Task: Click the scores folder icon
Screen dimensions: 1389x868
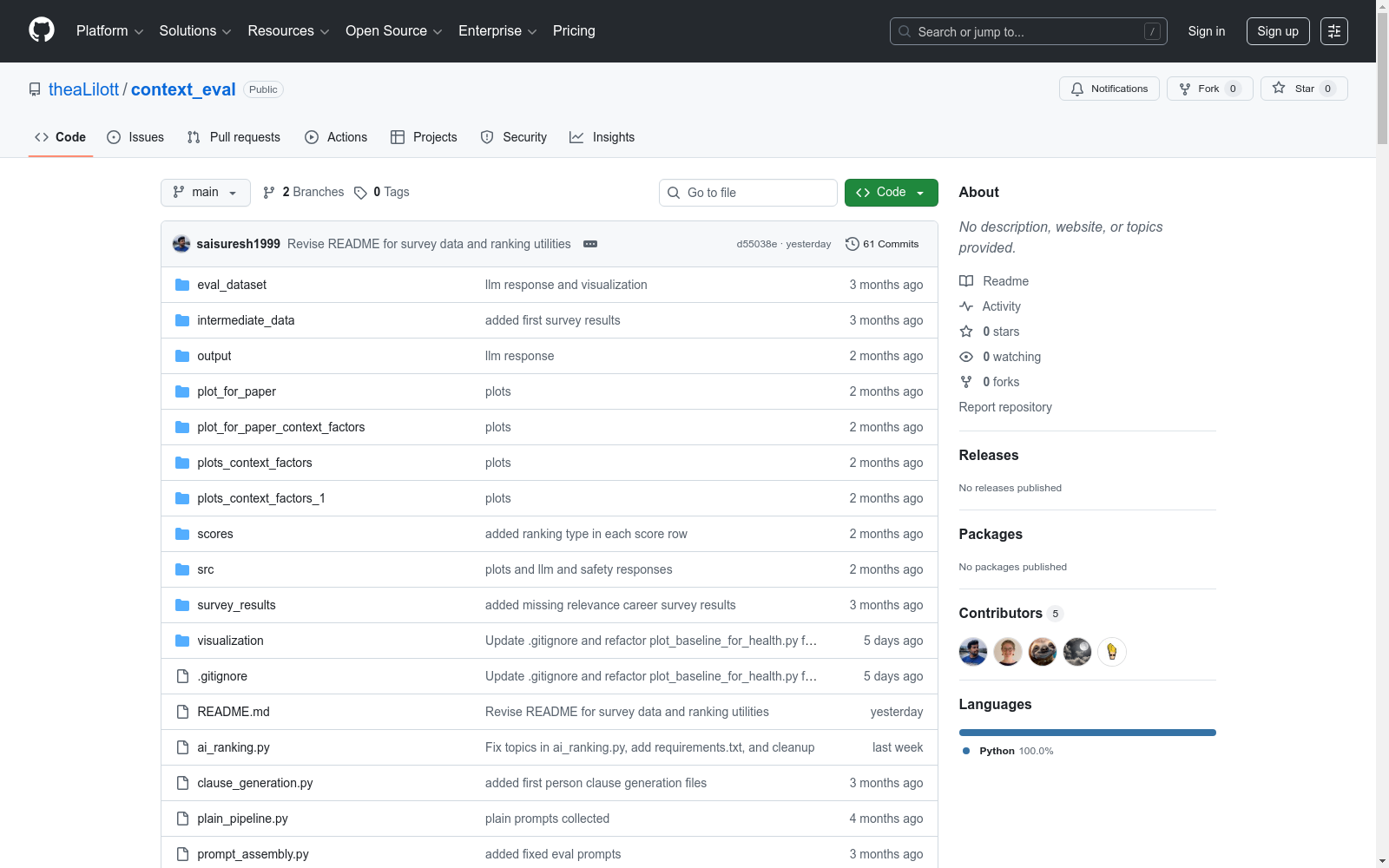Action: [182, 534]
